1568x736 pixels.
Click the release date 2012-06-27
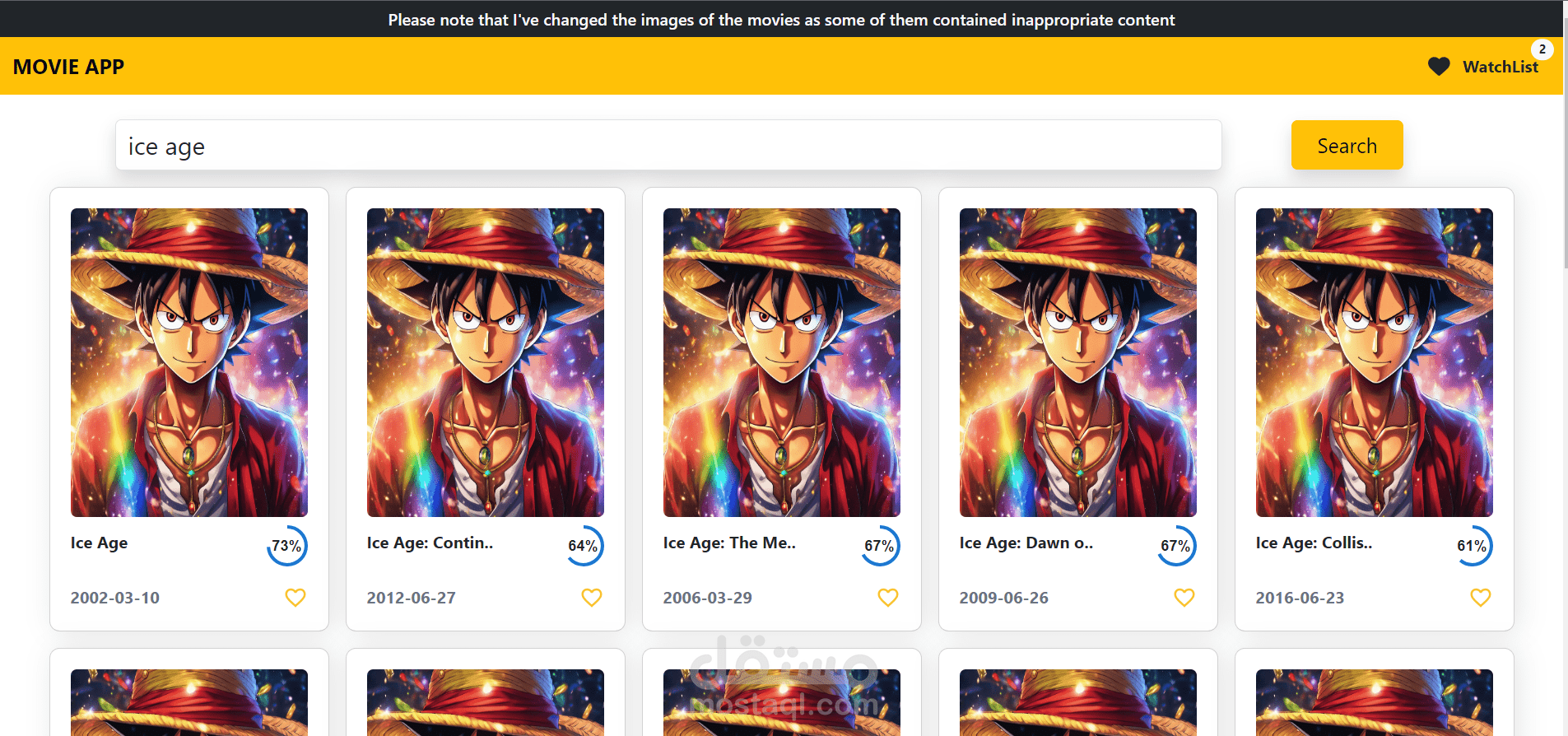point(412,599)
